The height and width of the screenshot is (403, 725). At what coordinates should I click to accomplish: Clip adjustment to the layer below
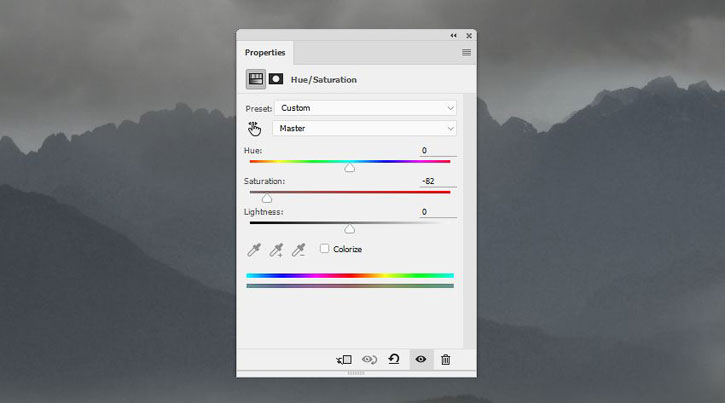(344, 360)
